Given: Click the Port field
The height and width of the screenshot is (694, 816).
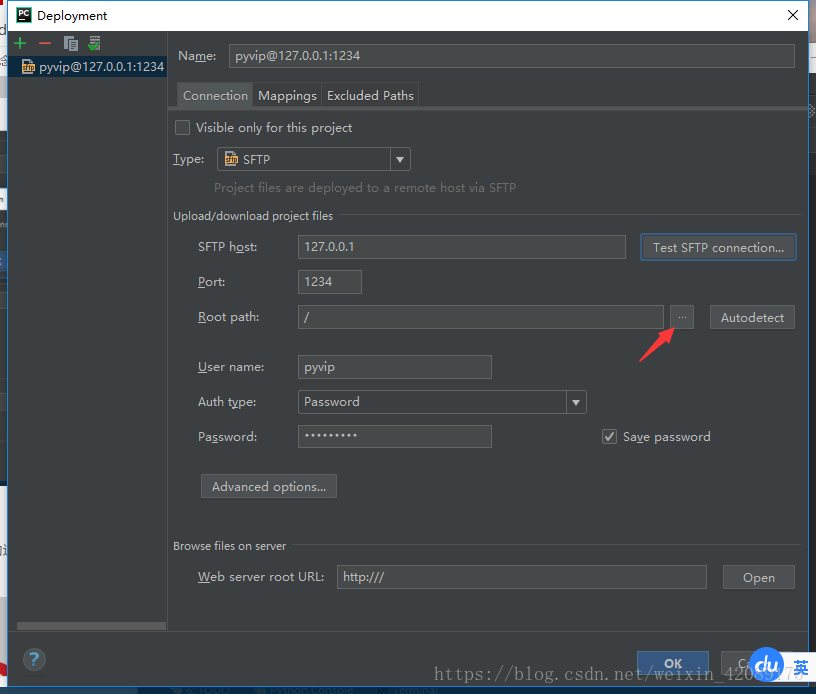Looking at the screenshot, I should [x=329, y=281].
